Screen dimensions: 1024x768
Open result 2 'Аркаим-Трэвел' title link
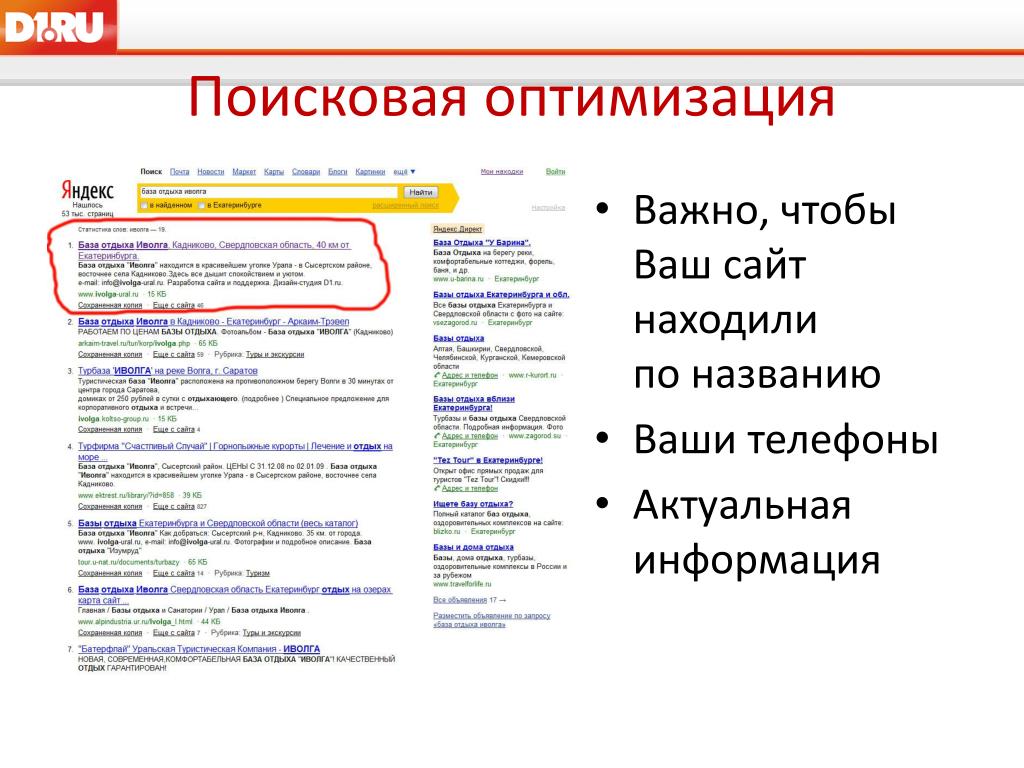(x=214, y=322)
